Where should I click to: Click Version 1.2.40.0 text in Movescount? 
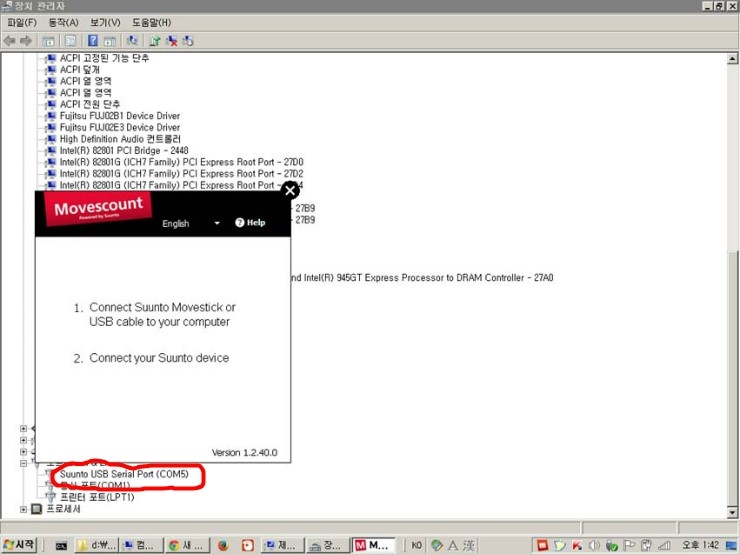click(x=244, y=453)
